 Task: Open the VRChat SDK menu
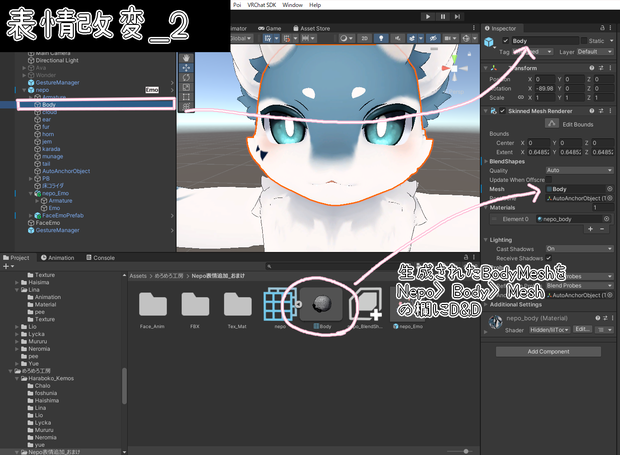[x=261, y=5]
